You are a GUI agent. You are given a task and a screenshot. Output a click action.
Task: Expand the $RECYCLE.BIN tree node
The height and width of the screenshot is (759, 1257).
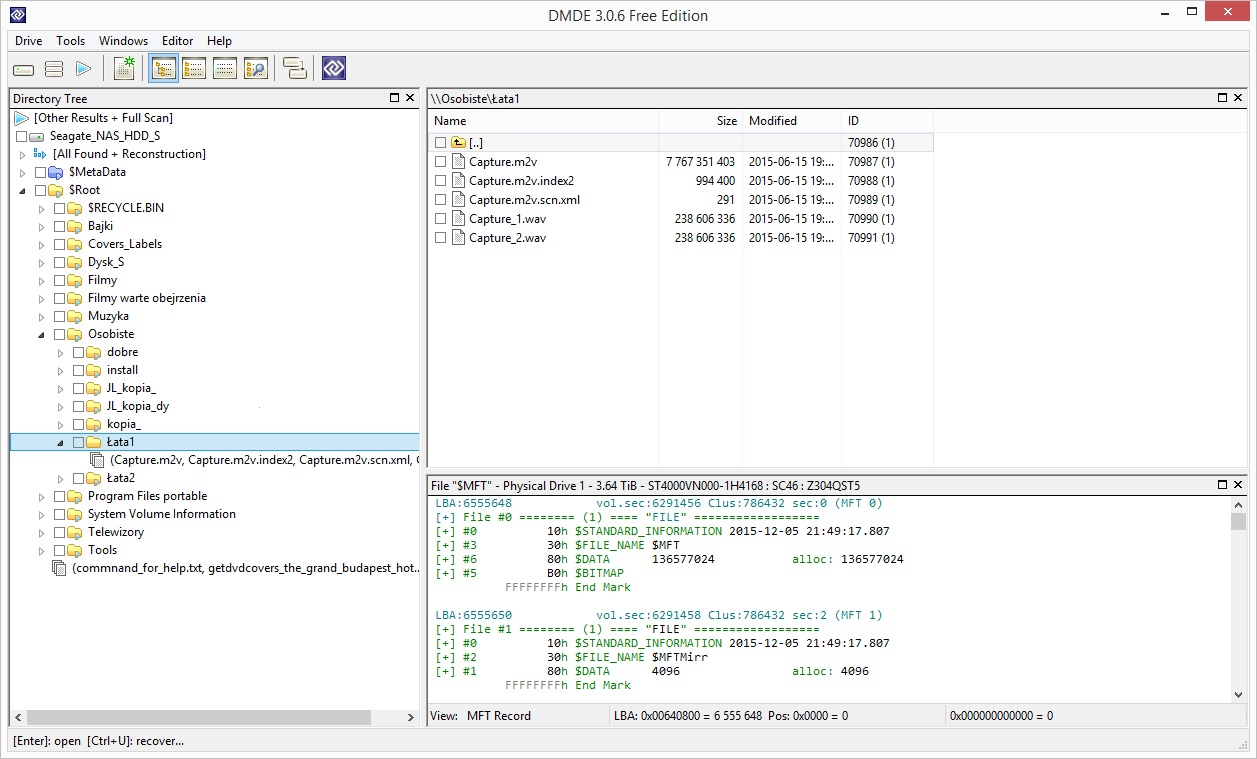[x=42, y=208]
